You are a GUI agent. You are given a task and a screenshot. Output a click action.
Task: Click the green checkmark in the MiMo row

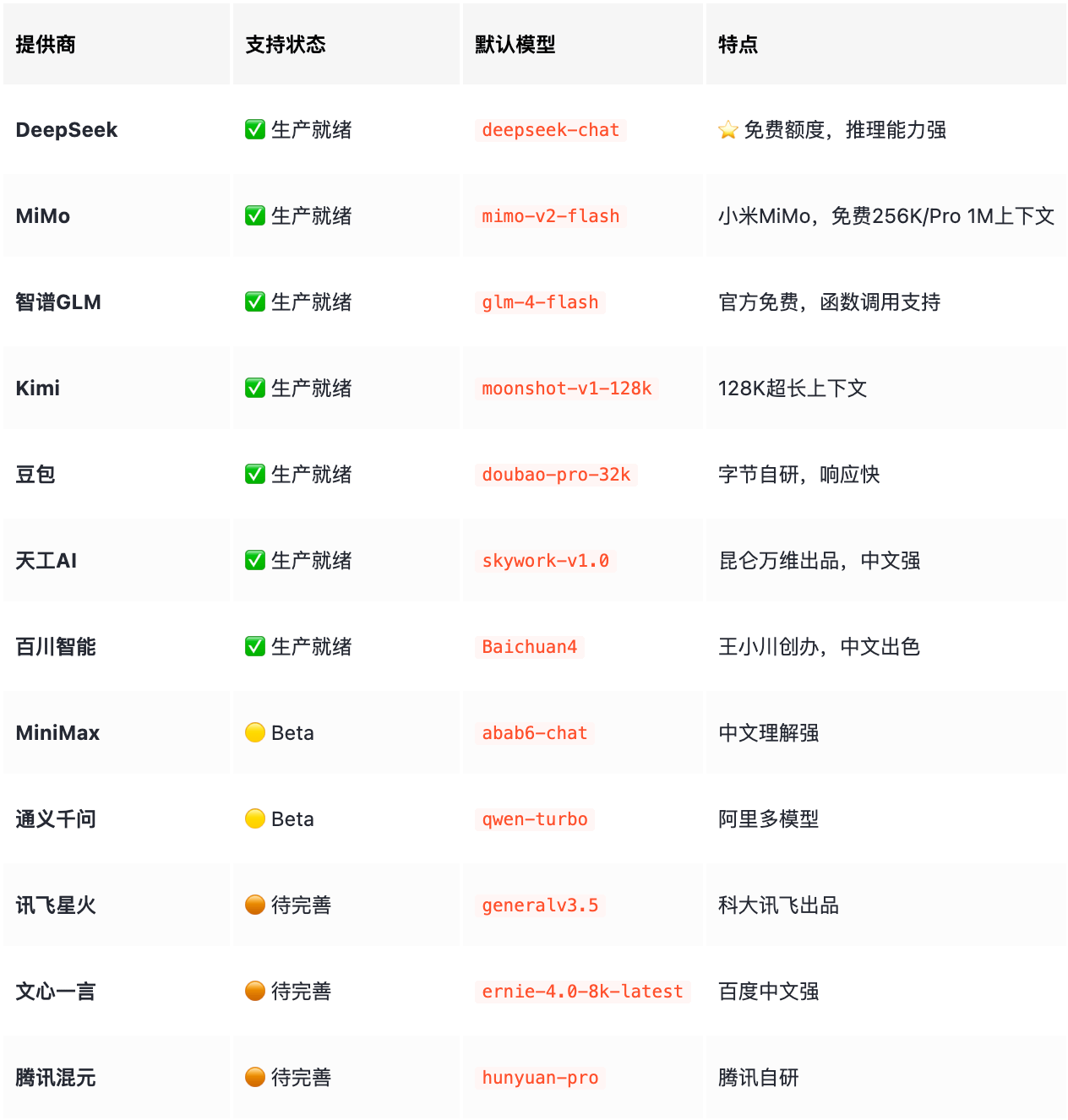255,215
